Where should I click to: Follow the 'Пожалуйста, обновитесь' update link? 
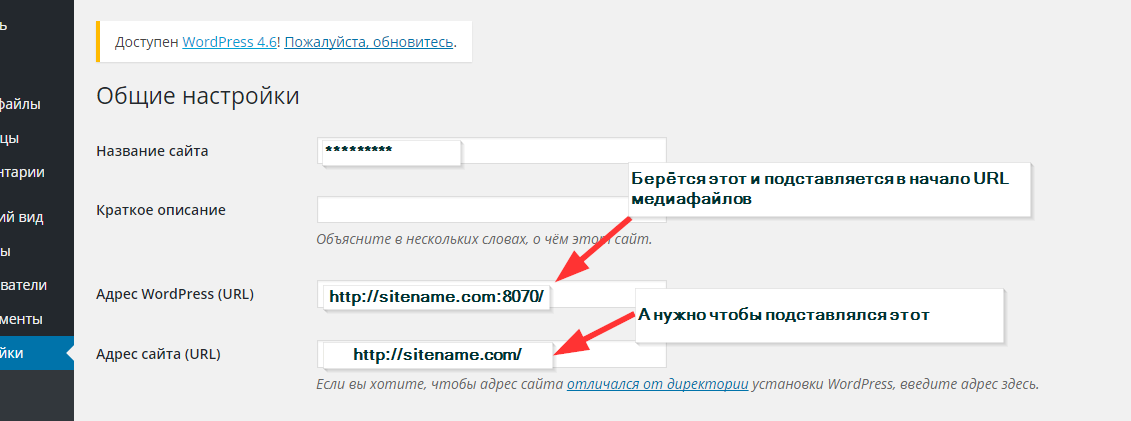coord(369,42)
